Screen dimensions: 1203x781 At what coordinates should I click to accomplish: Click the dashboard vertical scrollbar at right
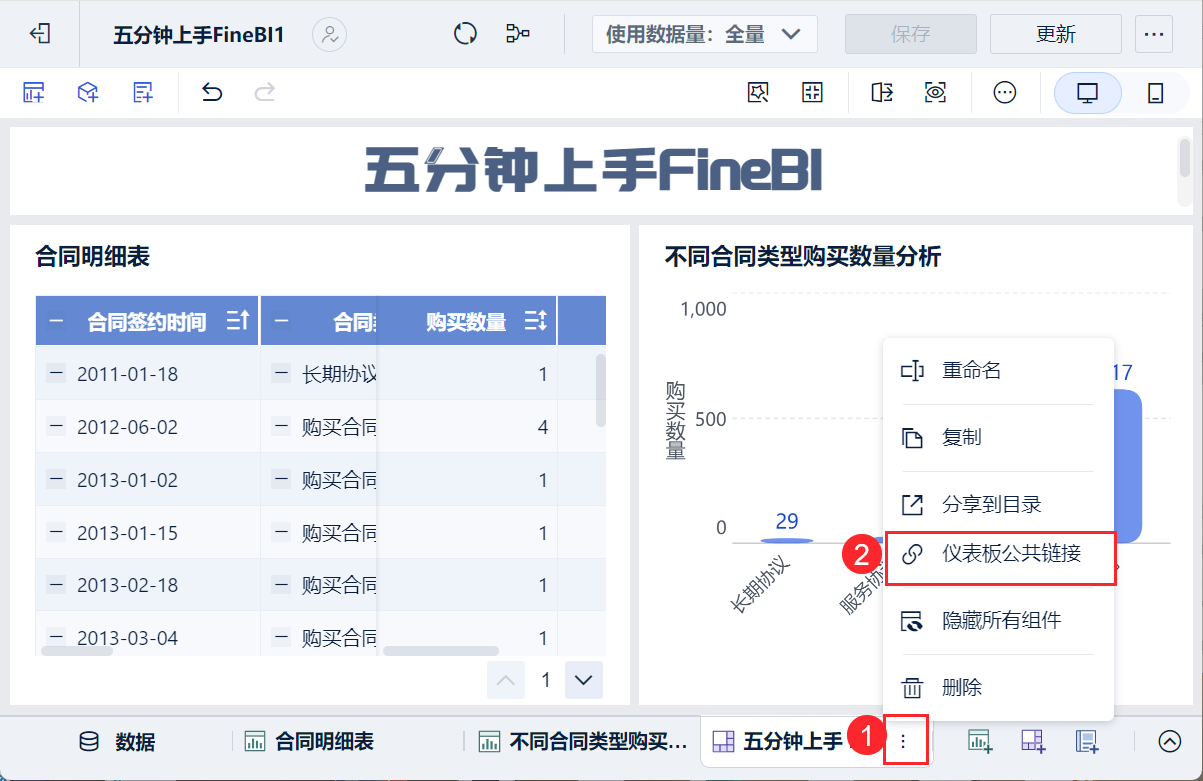pyautogui.click(x=1184, y=157)
